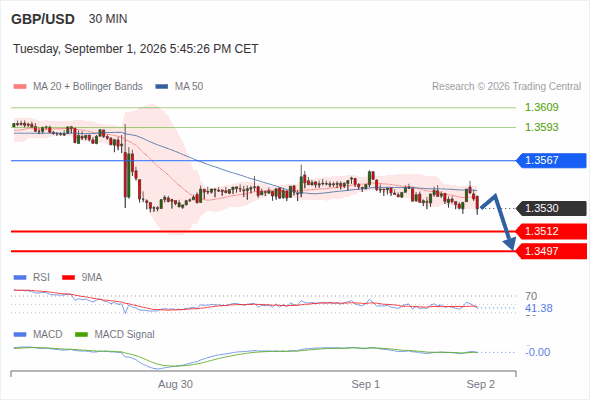This screenshot has height=400, width=590.
Task: Click the 1.3593 resistance level label
Action: coord(541,127)
